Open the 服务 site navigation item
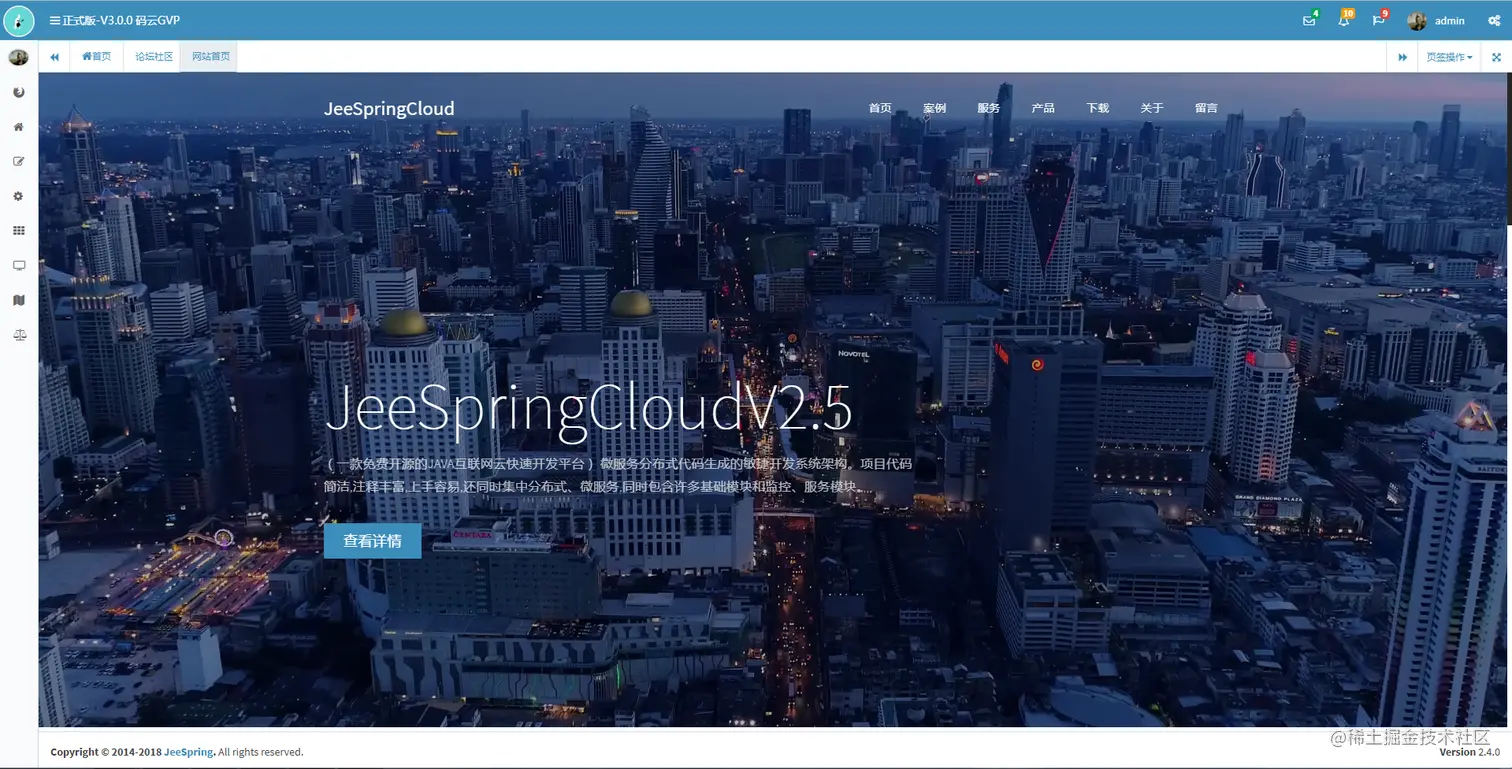Screen dimensions: 1512x769 [989, 108]
